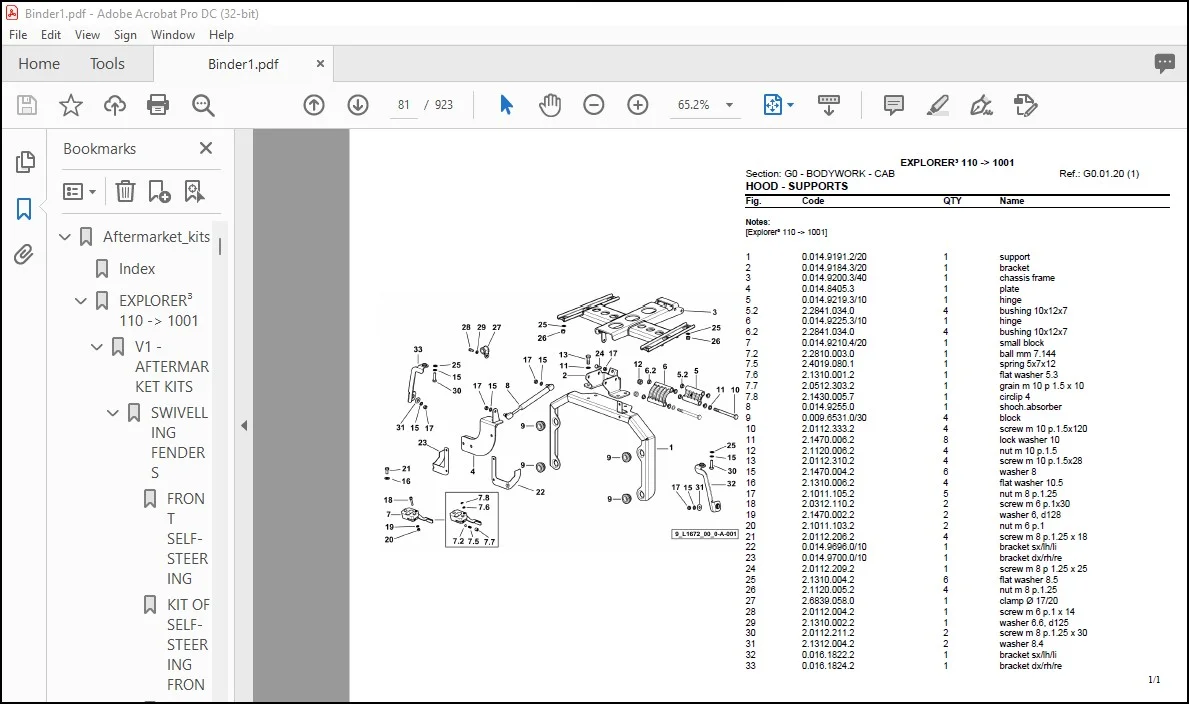Screen dimensions: 1189x704
Task: Collapse the EXPLORER³ 110 -> 1001 bookmark
Action: tap(81, 300)
